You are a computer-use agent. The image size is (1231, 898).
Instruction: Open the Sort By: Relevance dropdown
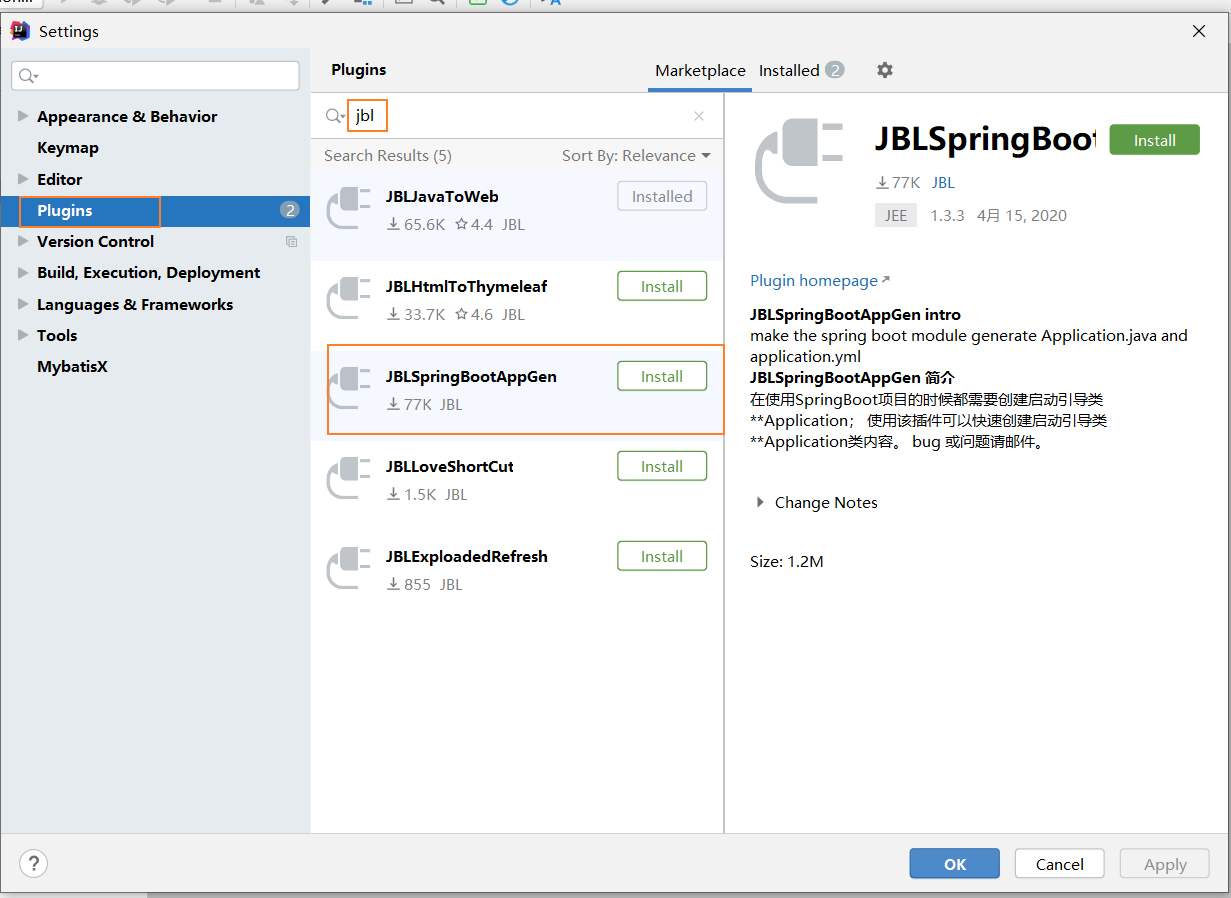[636, 155]
